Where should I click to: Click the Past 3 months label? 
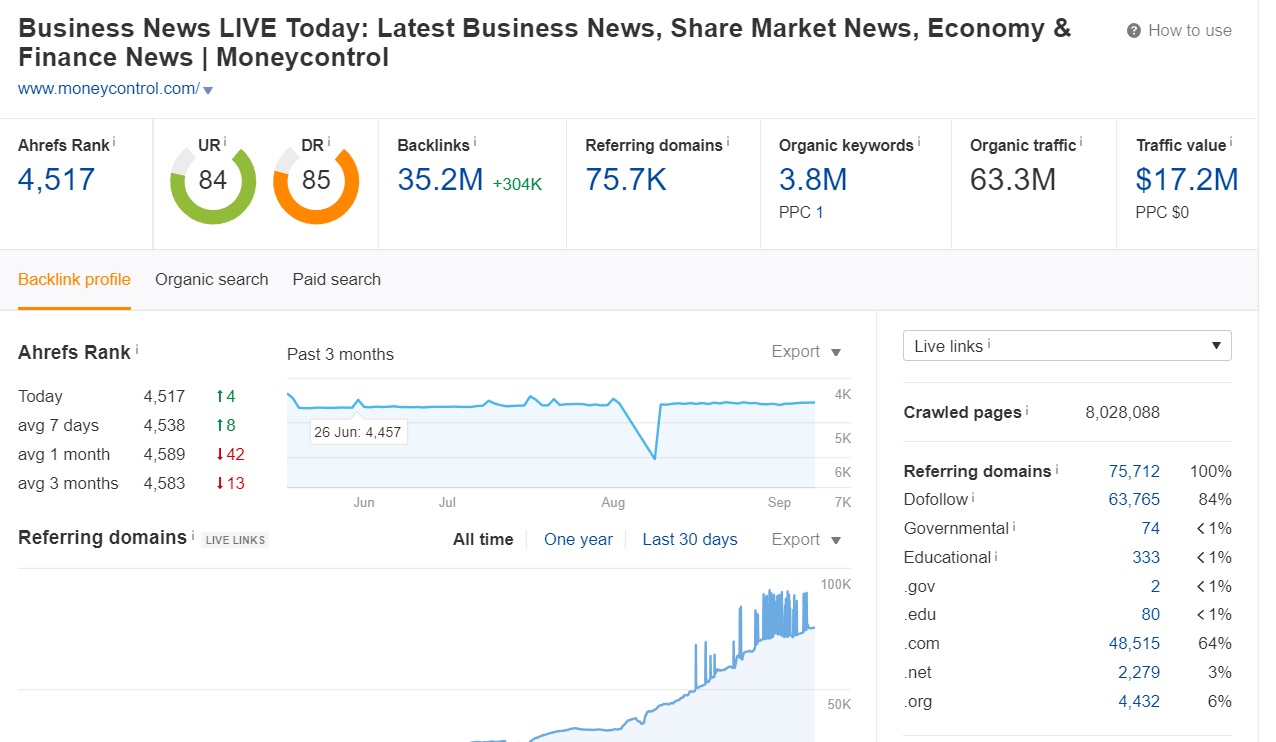pyautogui.click(x=340, y=354)
